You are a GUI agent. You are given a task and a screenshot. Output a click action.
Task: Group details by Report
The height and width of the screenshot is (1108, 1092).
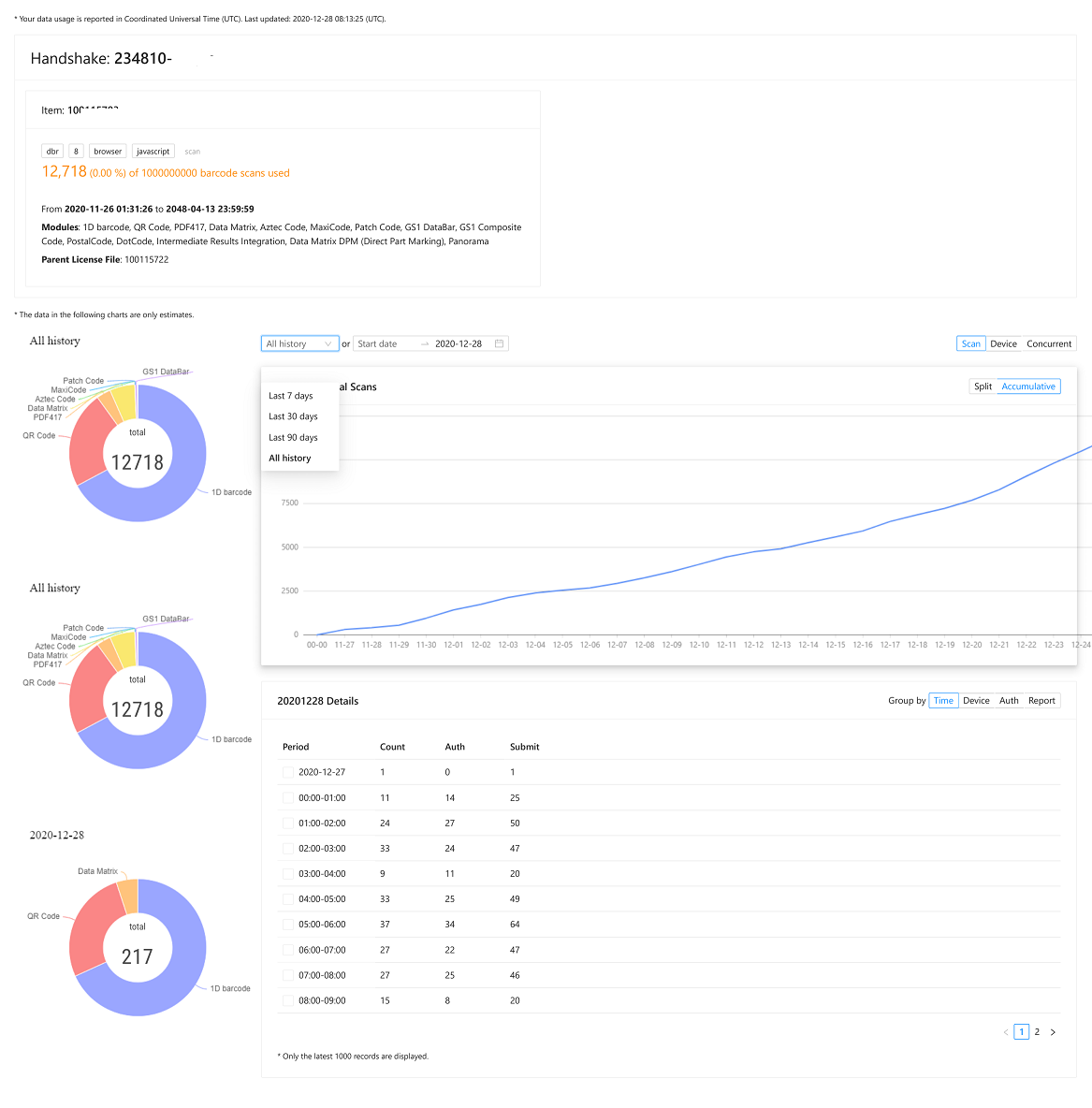coord(1041,701)
